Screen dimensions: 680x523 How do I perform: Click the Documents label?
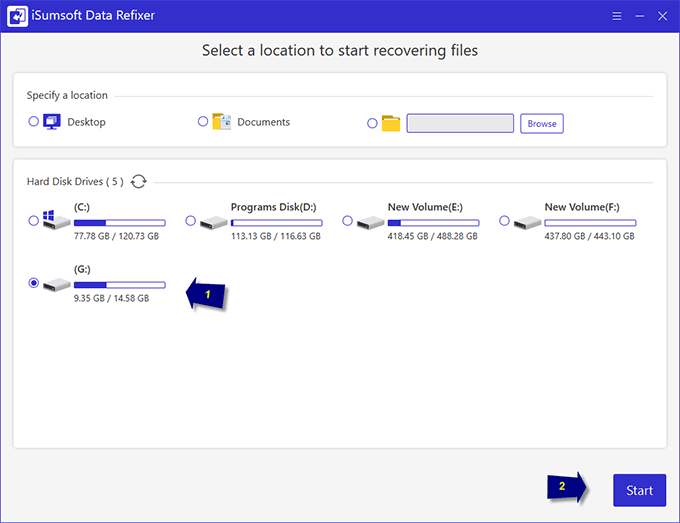pyautogui.click(x=263, y=122)
